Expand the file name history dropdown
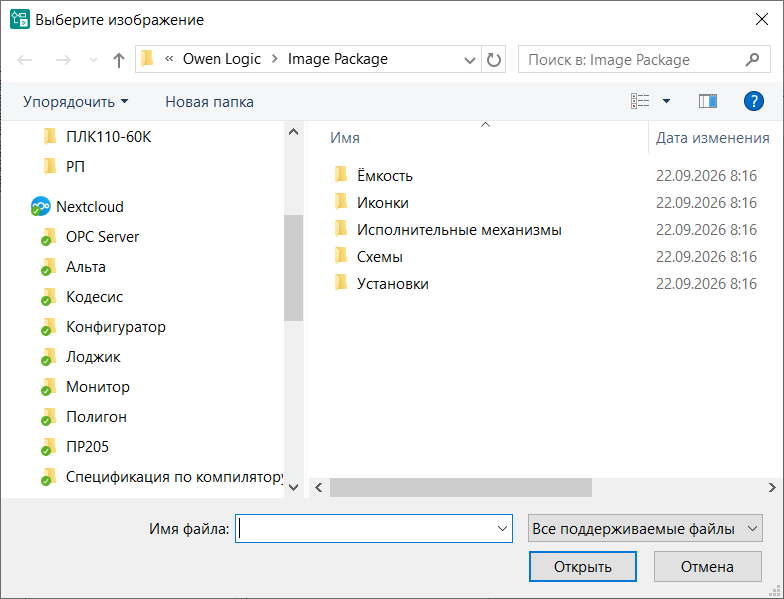Screen dimensions: 784x599 point(502,528)
